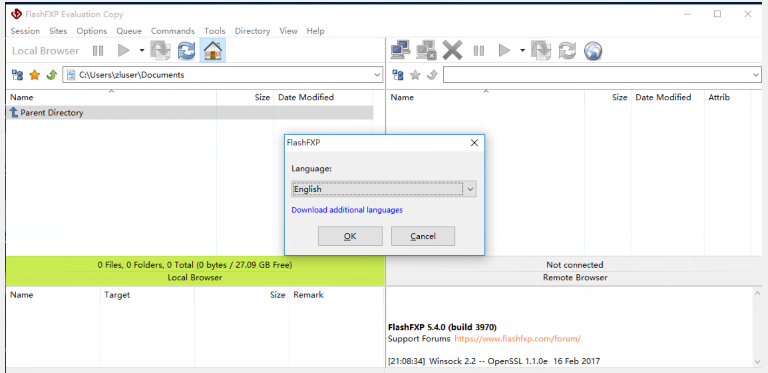Click the queue Remark column header
768x373 pixels.
(336, 295)
